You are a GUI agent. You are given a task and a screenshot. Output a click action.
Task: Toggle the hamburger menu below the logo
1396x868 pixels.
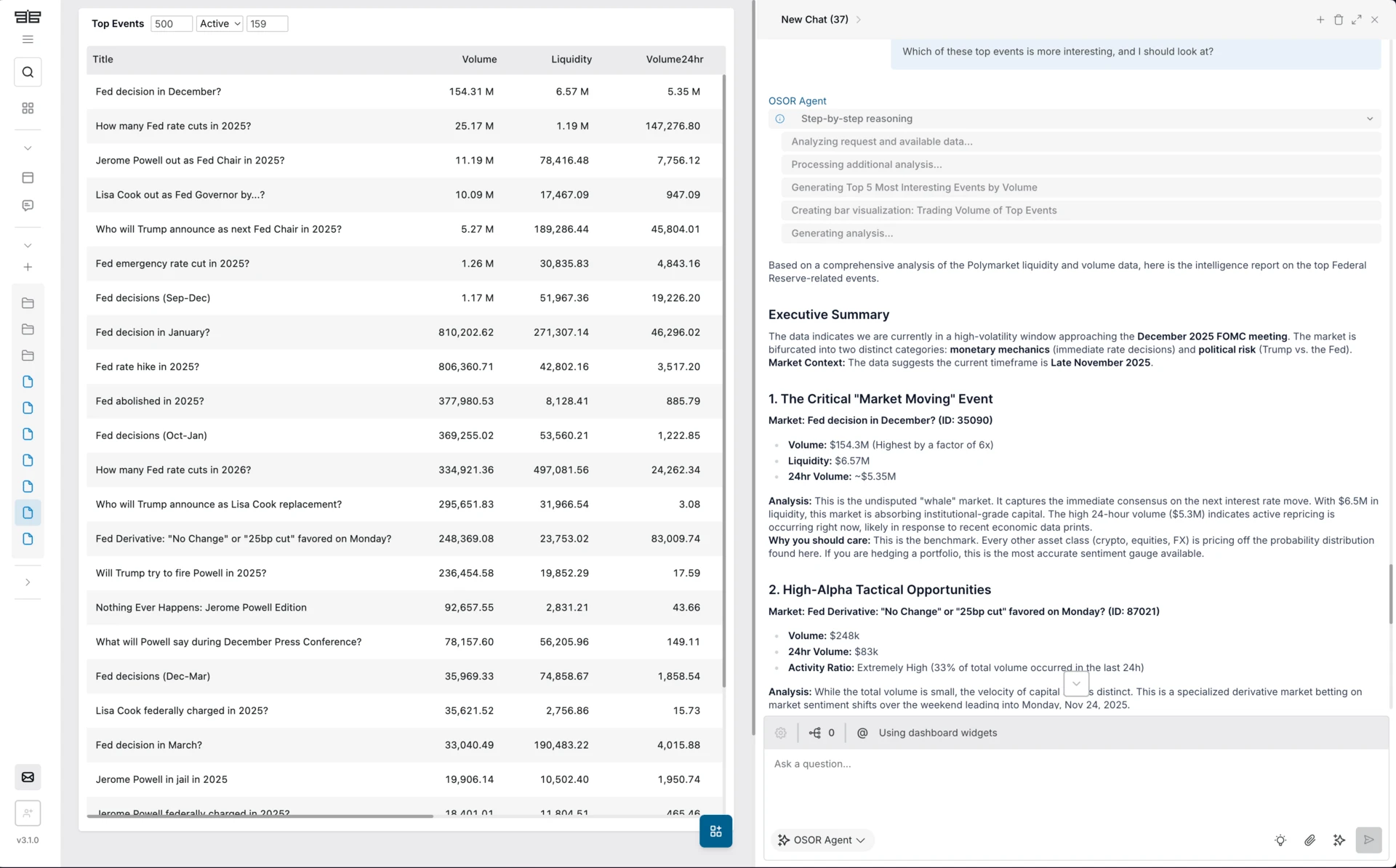[28, 39]
